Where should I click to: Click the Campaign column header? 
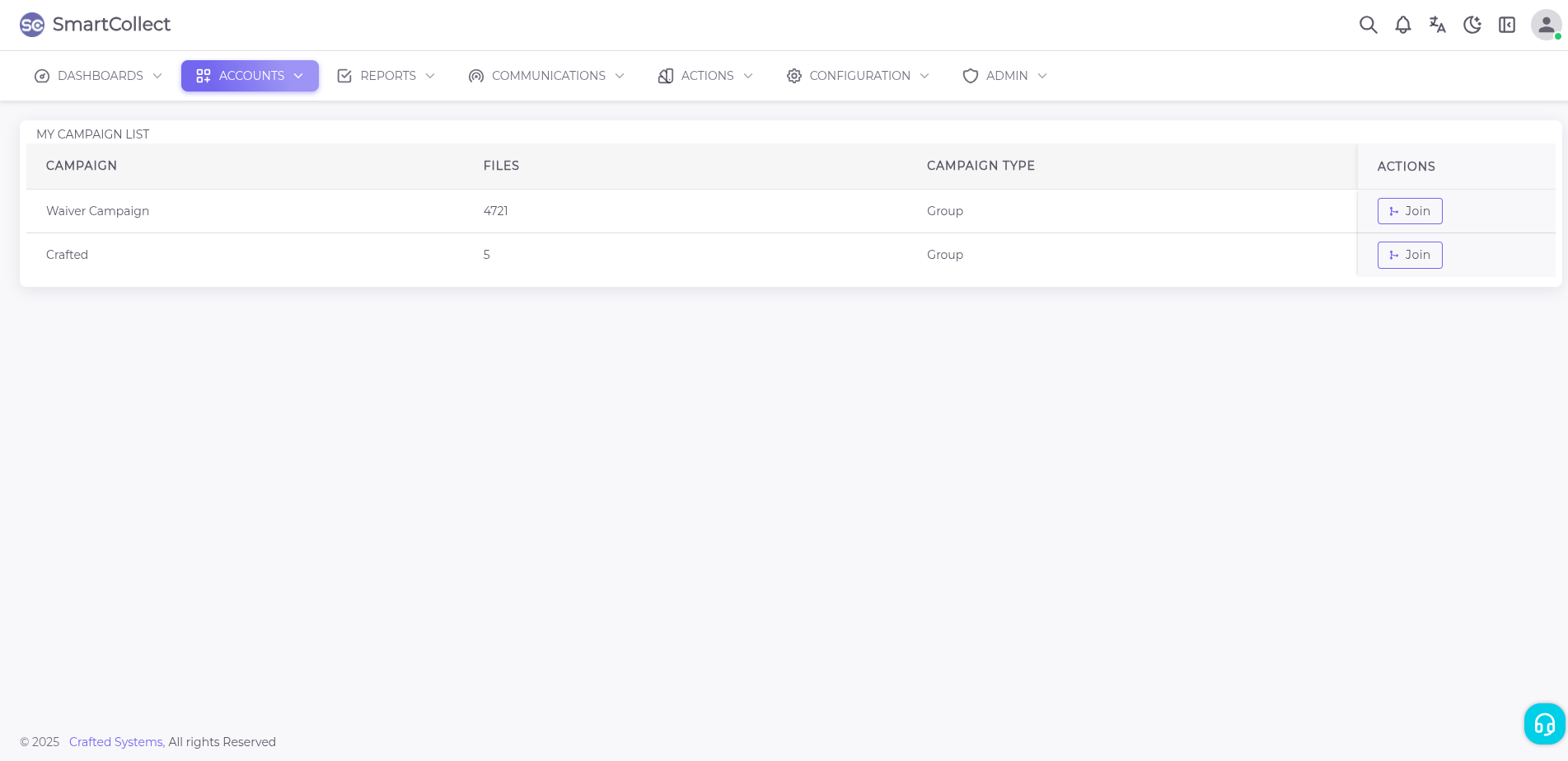82,166
